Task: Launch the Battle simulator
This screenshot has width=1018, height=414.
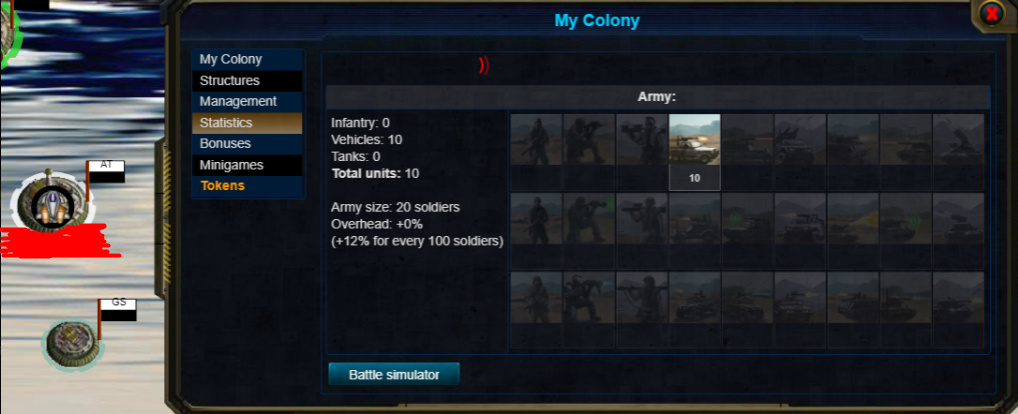Action: point(394,374)
